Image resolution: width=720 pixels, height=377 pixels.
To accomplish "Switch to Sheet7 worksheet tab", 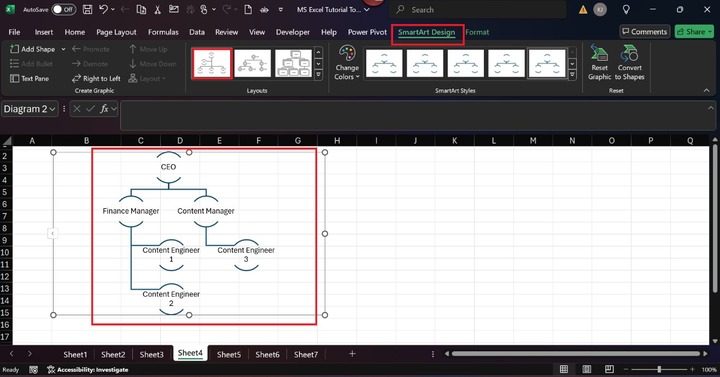I will pyautogui.click(x=305, y=354).
